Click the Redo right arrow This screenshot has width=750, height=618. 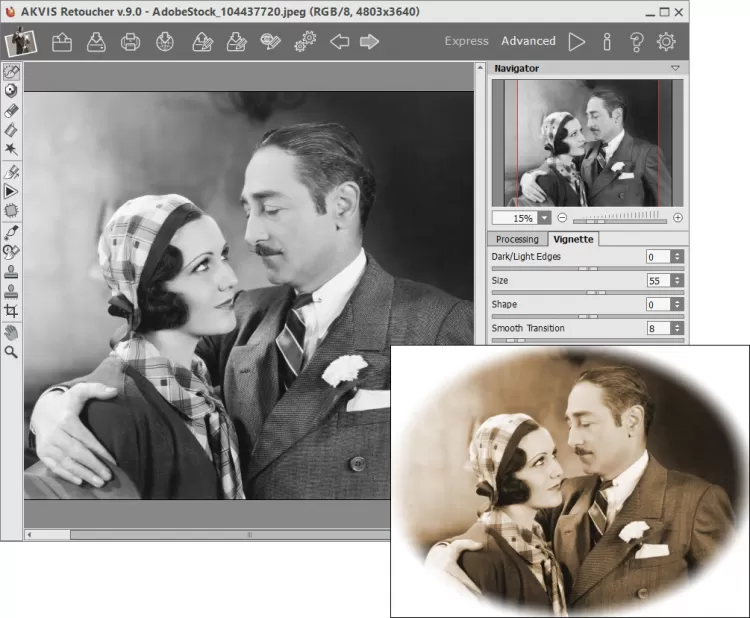tap(369, 42)
